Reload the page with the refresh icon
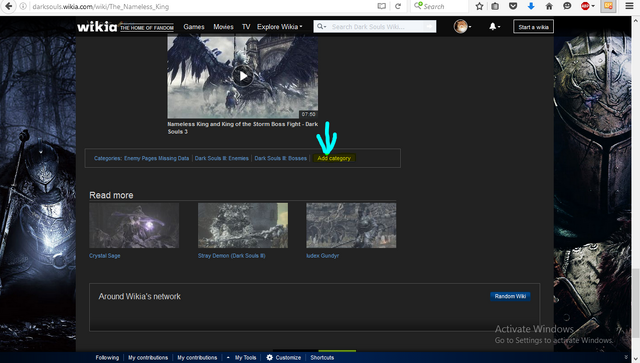 pyautogui.click(x=398, y=6)
